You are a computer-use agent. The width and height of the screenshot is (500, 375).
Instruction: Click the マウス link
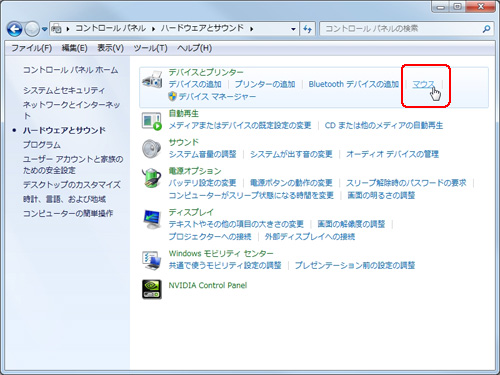pyautogui.click(x=423, y=84)
